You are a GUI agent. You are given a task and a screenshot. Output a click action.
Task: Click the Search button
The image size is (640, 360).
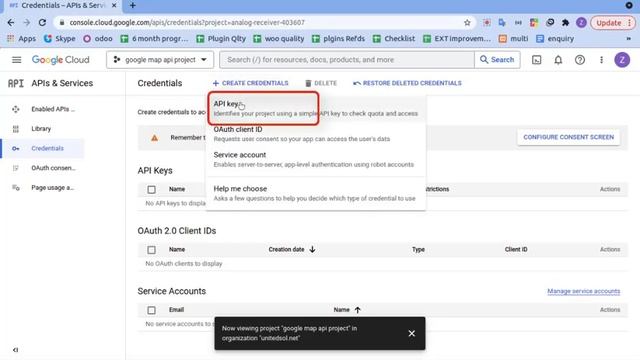click(497, 60)
